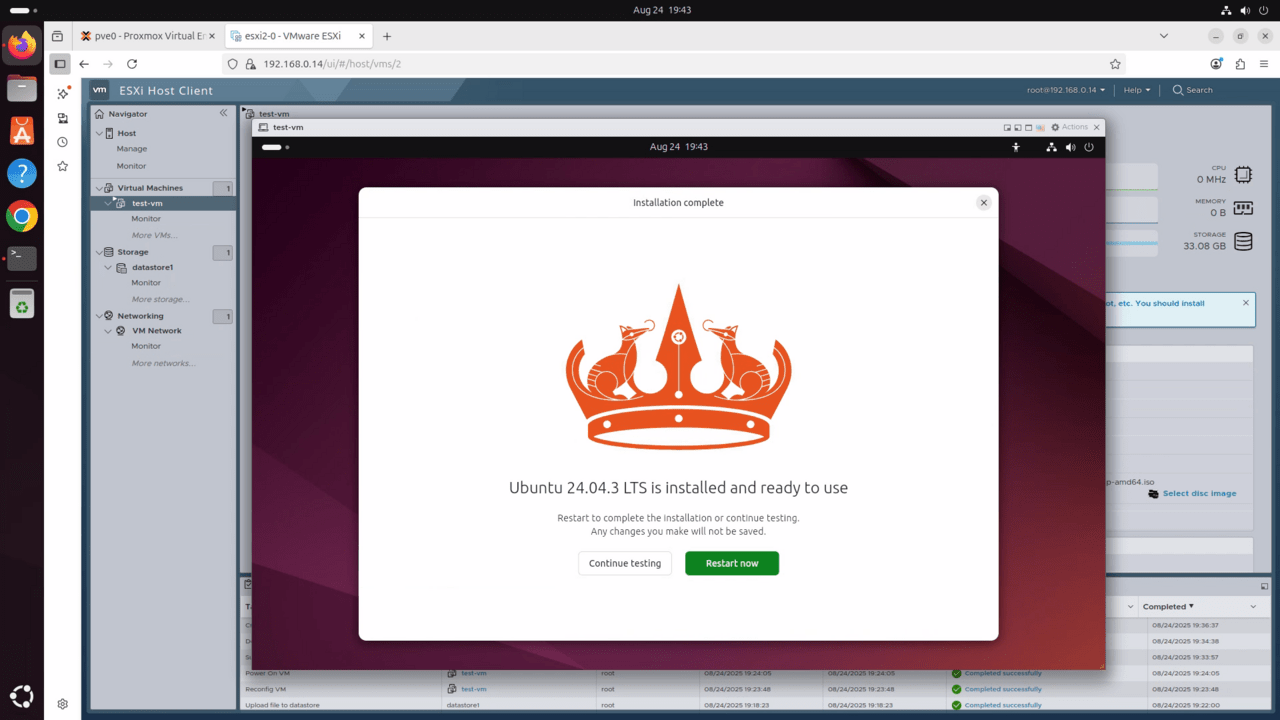Open the Help dropdown menu

tap(1137, 90)
